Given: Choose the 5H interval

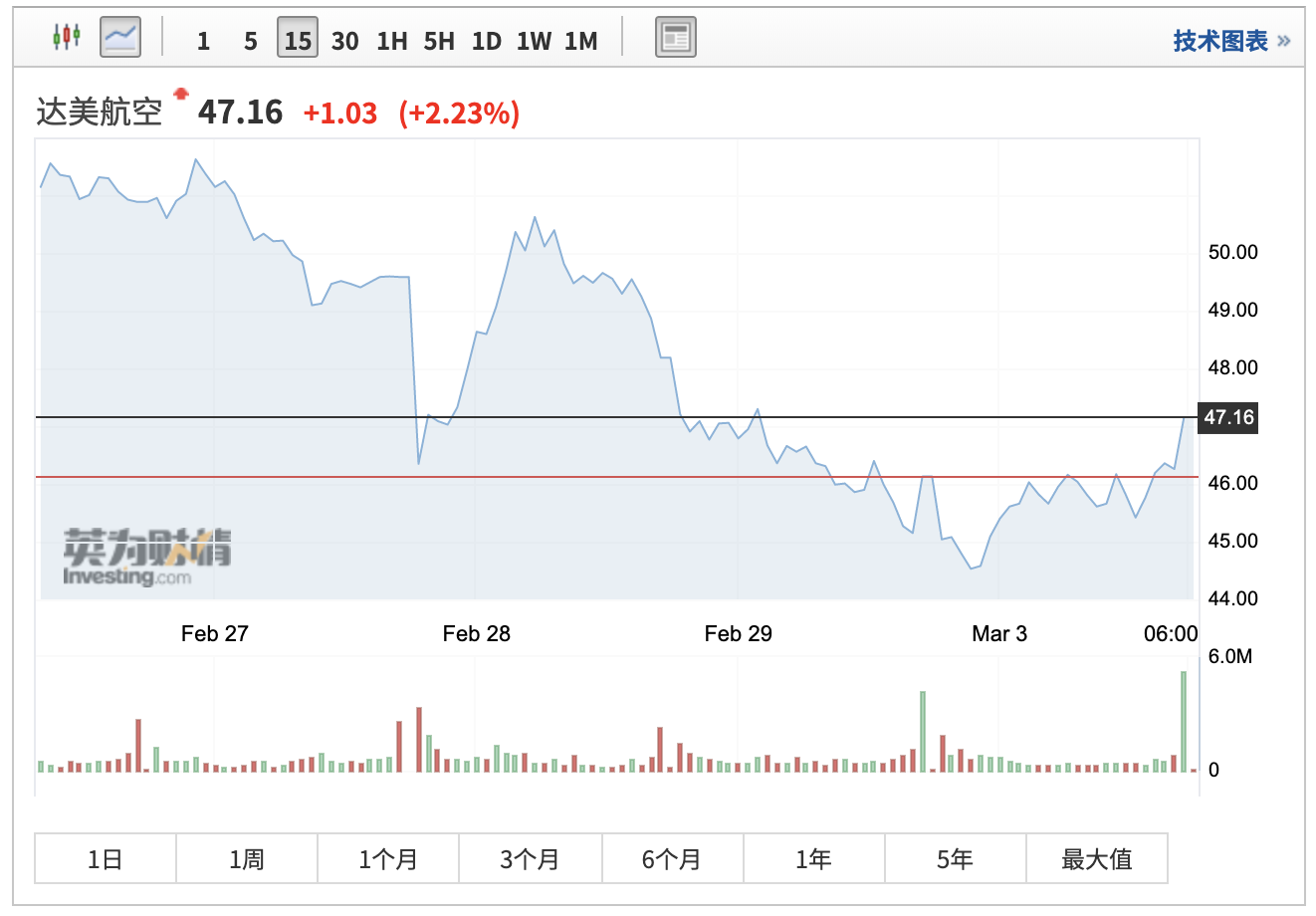Looking at the screenshot, I should 439,41.
